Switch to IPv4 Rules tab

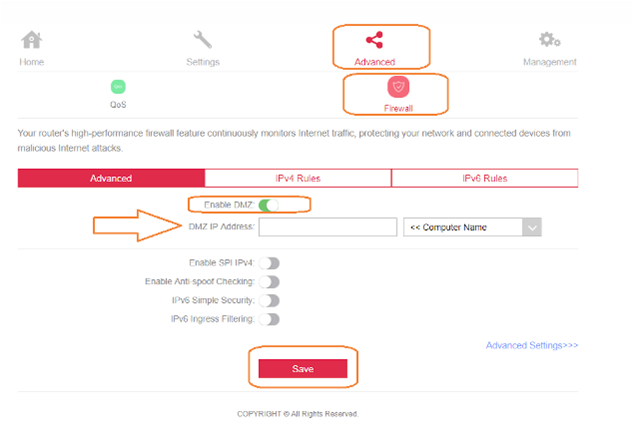tap(298, 178)
